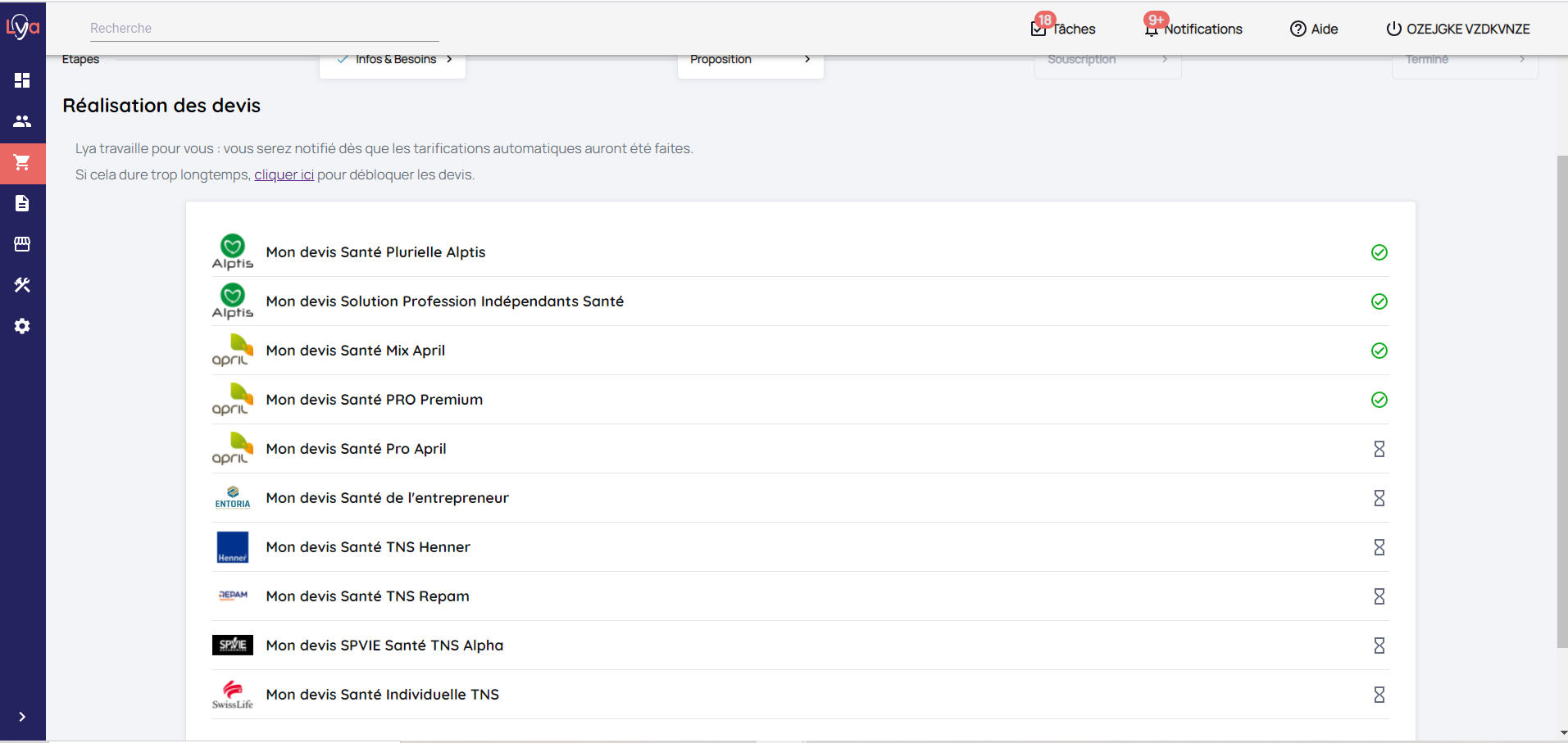
Task: Click the "cliquer ici" link
Action: pos(284,174)
